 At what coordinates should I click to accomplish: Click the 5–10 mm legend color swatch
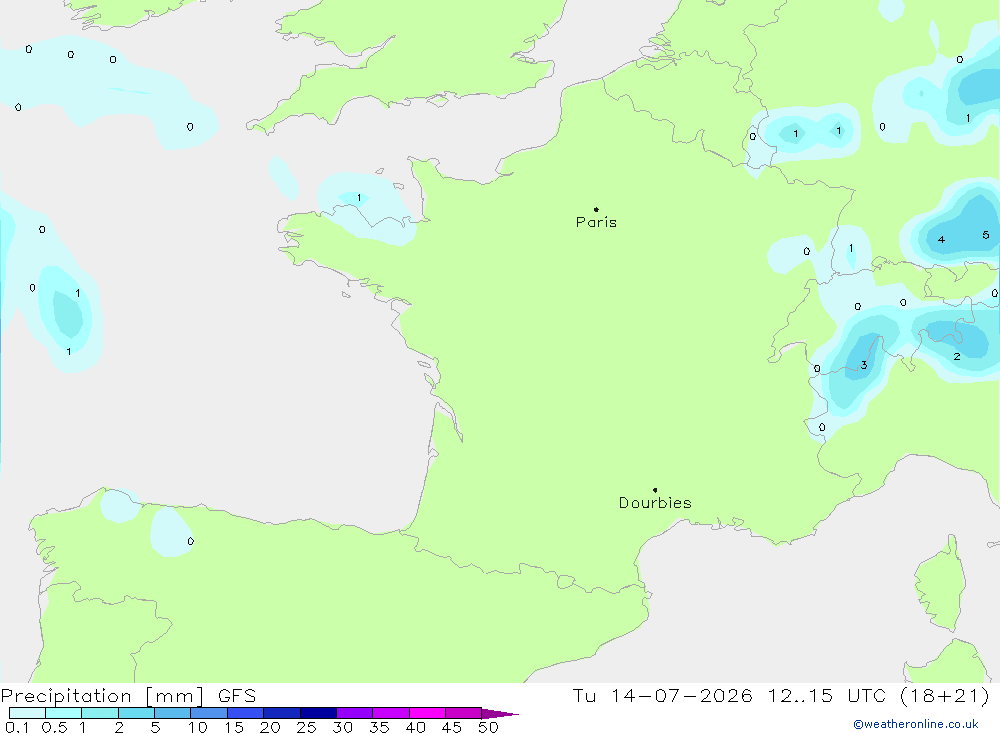pyautogui.click(x=173, y=713)
